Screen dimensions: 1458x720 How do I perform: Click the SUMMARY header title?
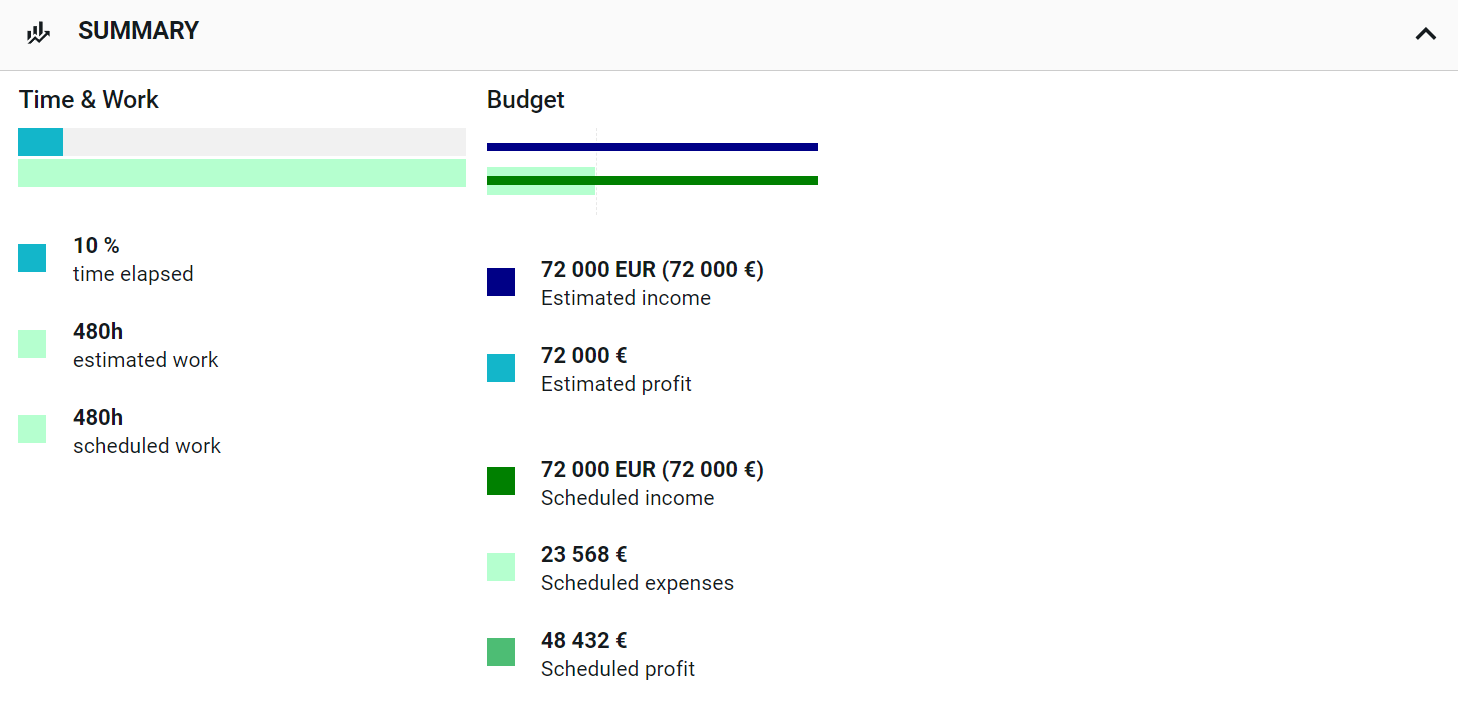click(138, 31)
